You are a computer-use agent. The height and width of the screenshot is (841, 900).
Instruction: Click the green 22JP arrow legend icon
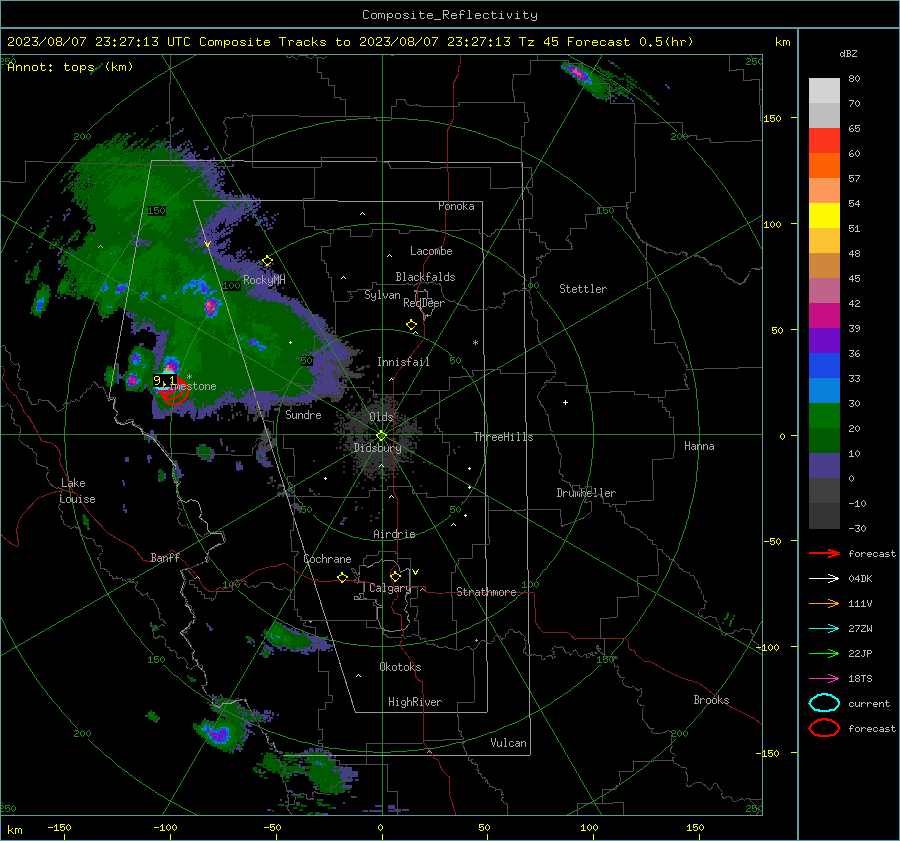(x=824, y=653)
